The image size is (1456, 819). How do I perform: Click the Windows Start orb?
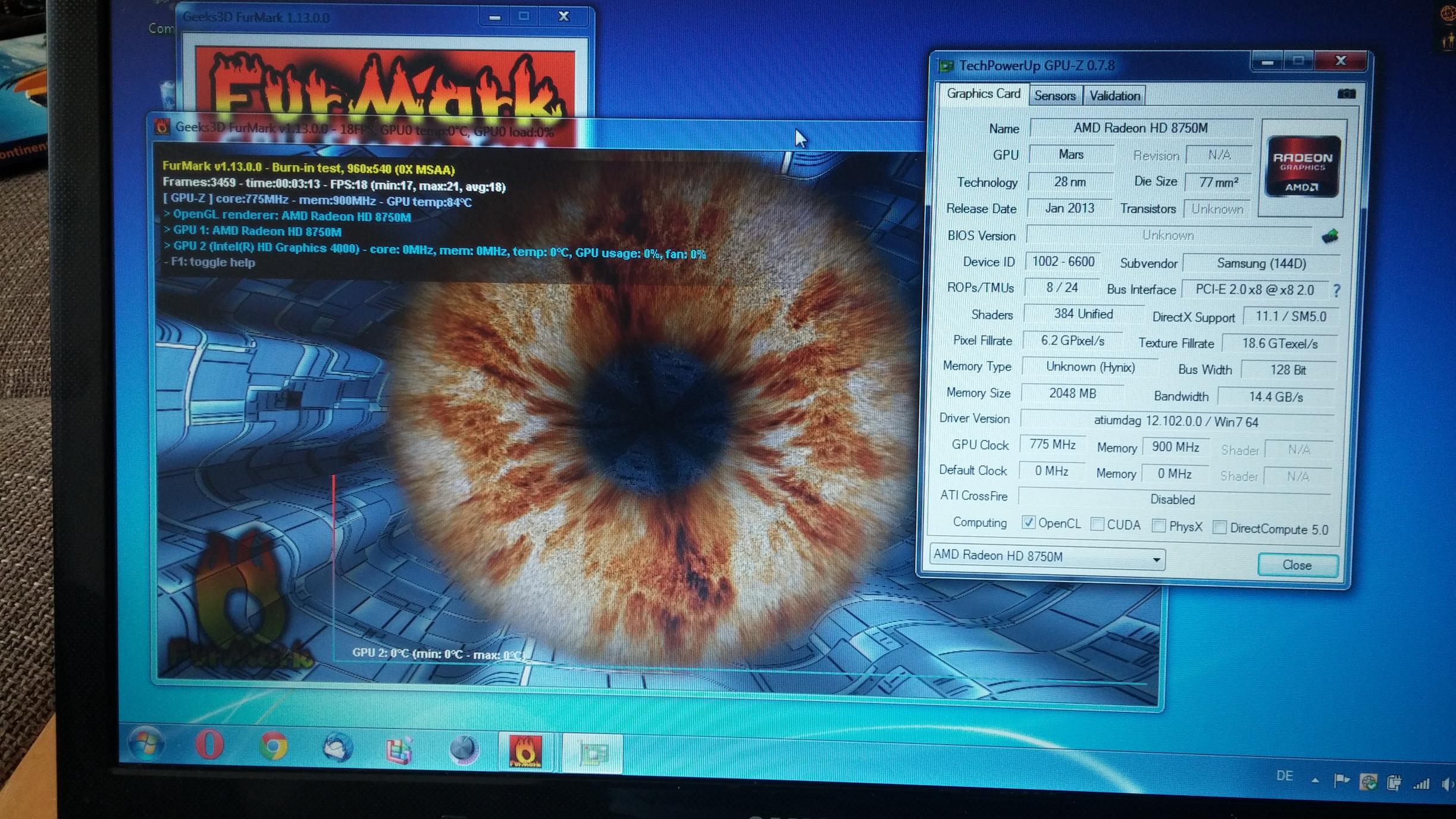click(146, 744)
